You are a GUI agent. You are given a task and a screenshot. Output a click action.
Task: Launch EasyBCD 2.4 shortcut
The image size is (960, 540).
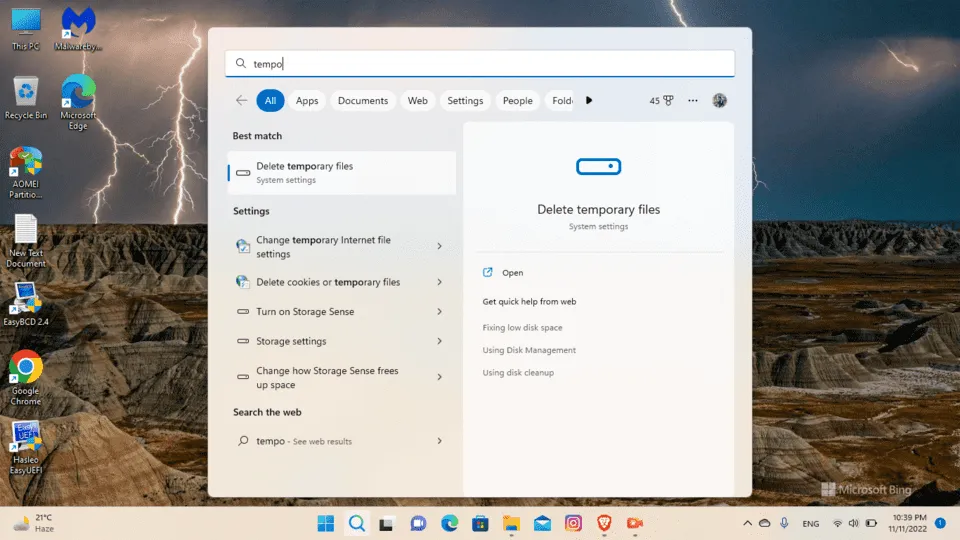coord(26,304)
